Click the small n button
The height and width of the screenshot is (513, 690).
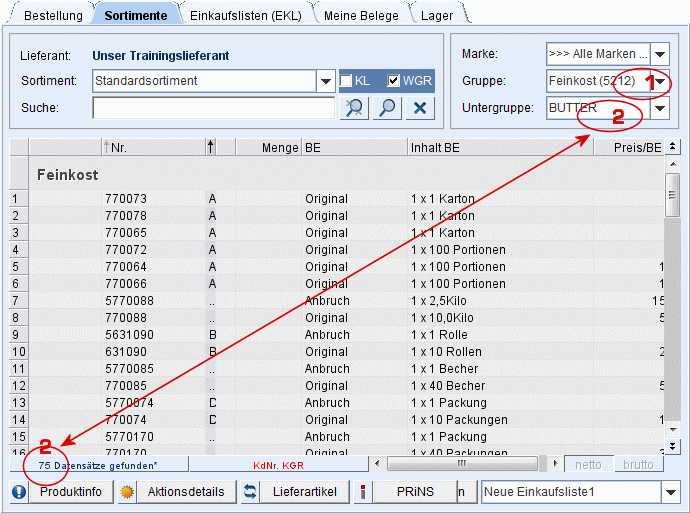coord(461,492)
